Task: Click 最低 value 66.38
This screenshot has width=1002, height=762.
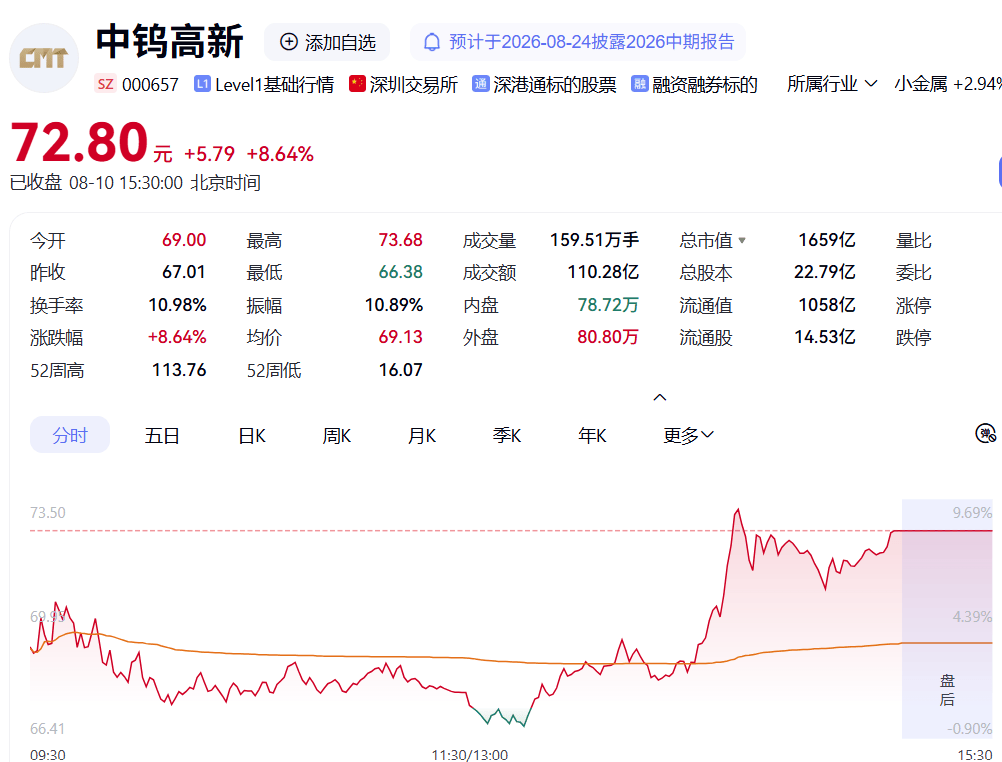Action: point(401,272)
